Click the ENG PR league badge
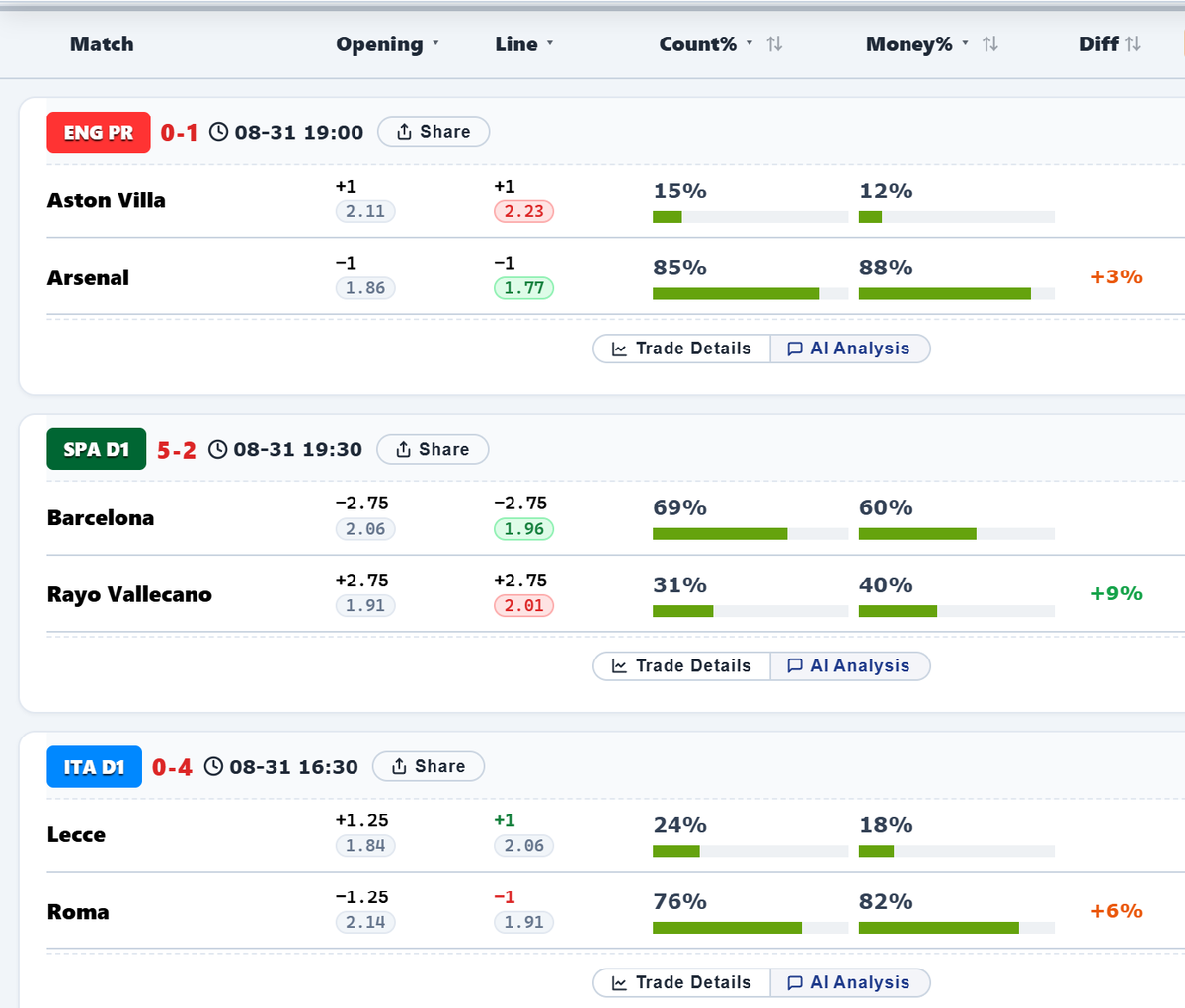Viewport: 1185px width, 1008px height. point(99,132)
